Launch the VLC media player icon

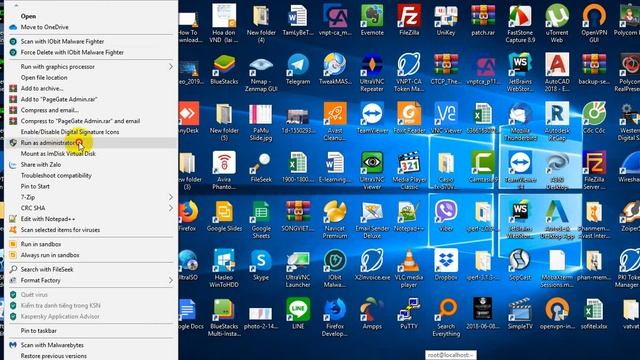(409, 269)
